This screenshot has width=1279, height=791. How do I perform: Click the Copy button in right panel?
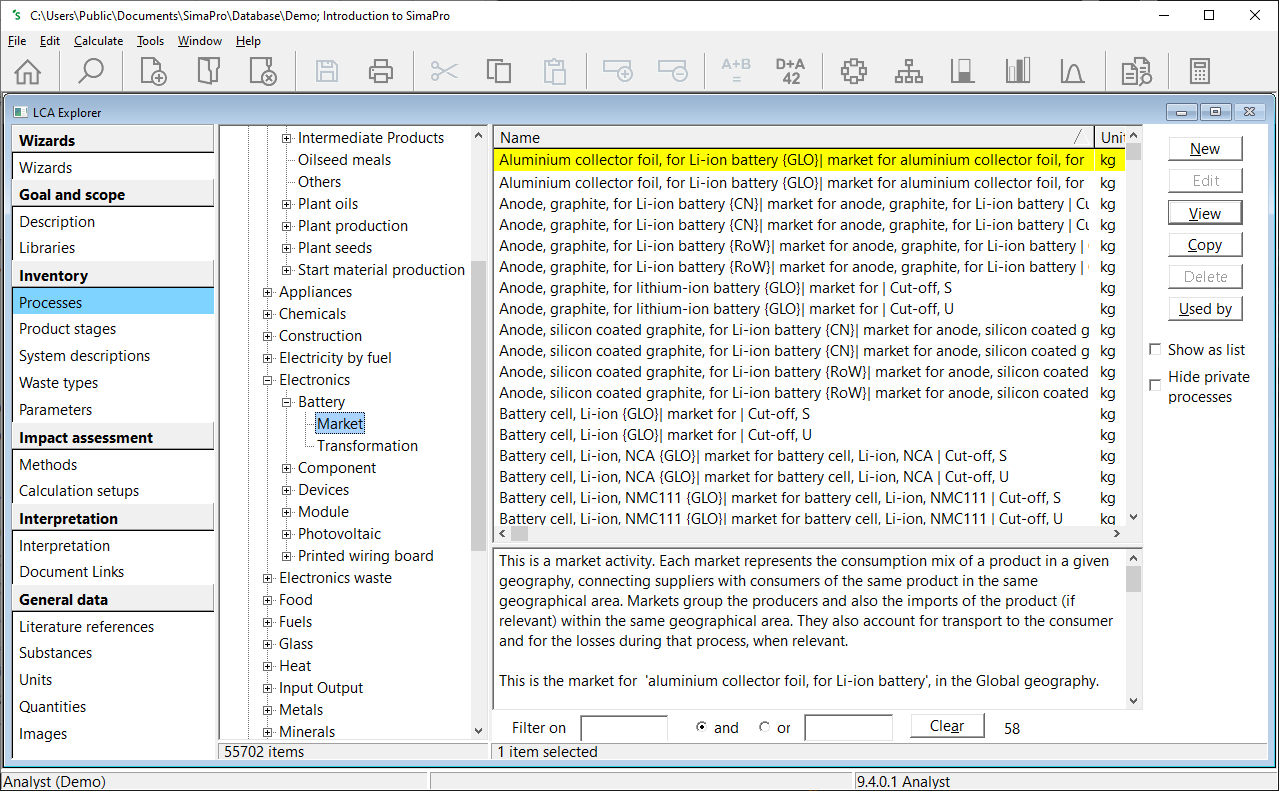pos(1205,245)
